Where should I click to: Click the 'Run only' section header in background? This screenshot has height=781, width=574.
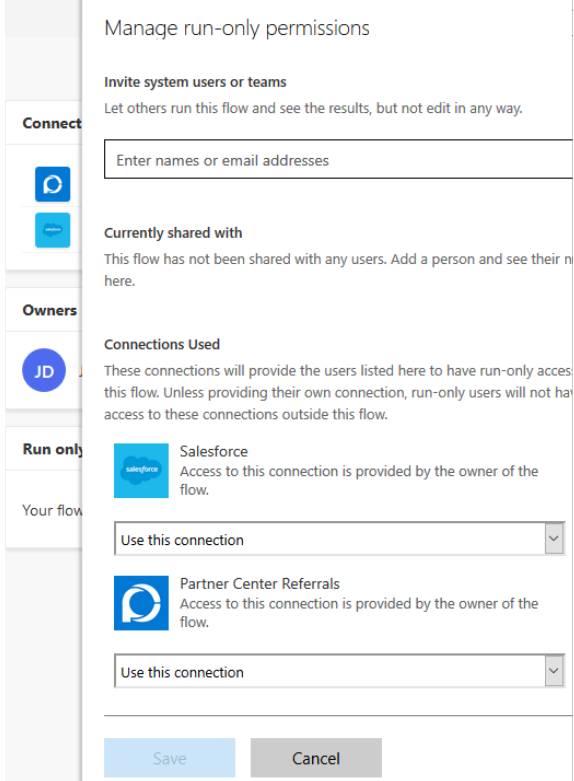(52, 449)
